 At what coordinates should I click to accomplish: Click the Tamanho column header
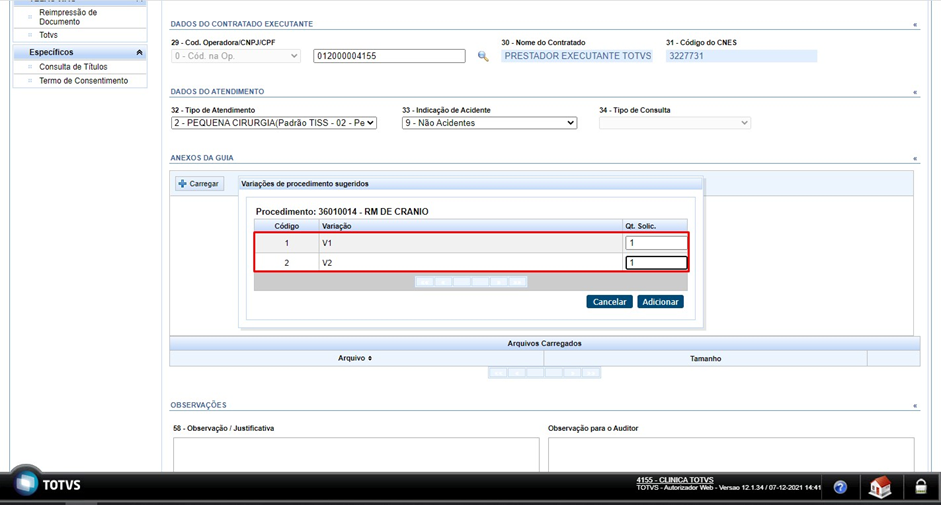tap(705, 358)
